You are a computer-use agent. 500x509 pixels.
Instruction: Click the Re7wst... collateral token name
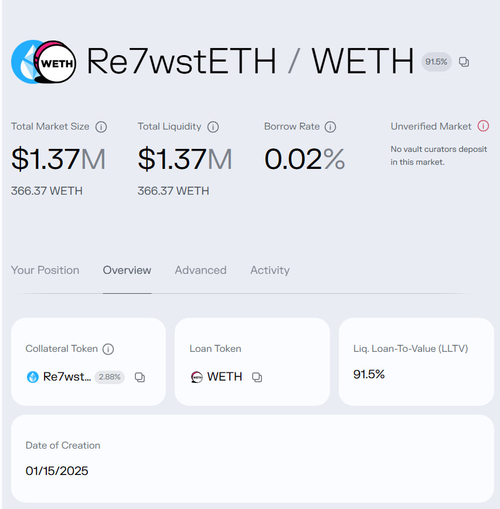(x=67, y=377)
